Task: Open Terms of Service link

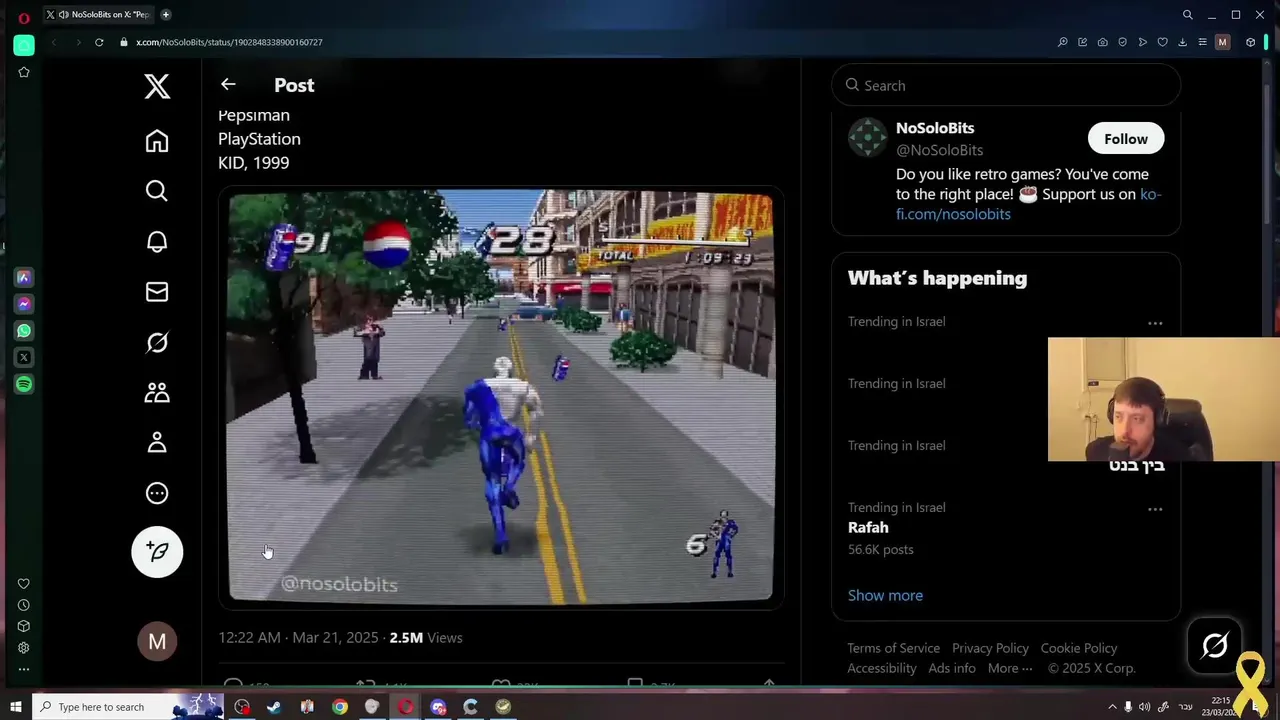Action: coord(894,648)
